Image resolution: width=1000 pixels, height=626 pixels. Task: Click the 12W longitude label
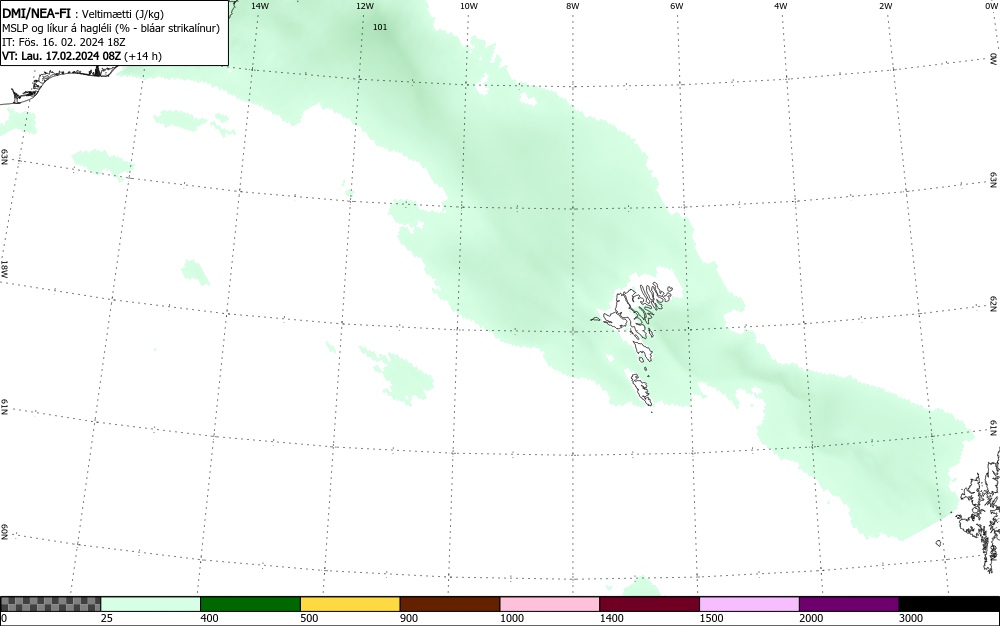tap(365, 6)
